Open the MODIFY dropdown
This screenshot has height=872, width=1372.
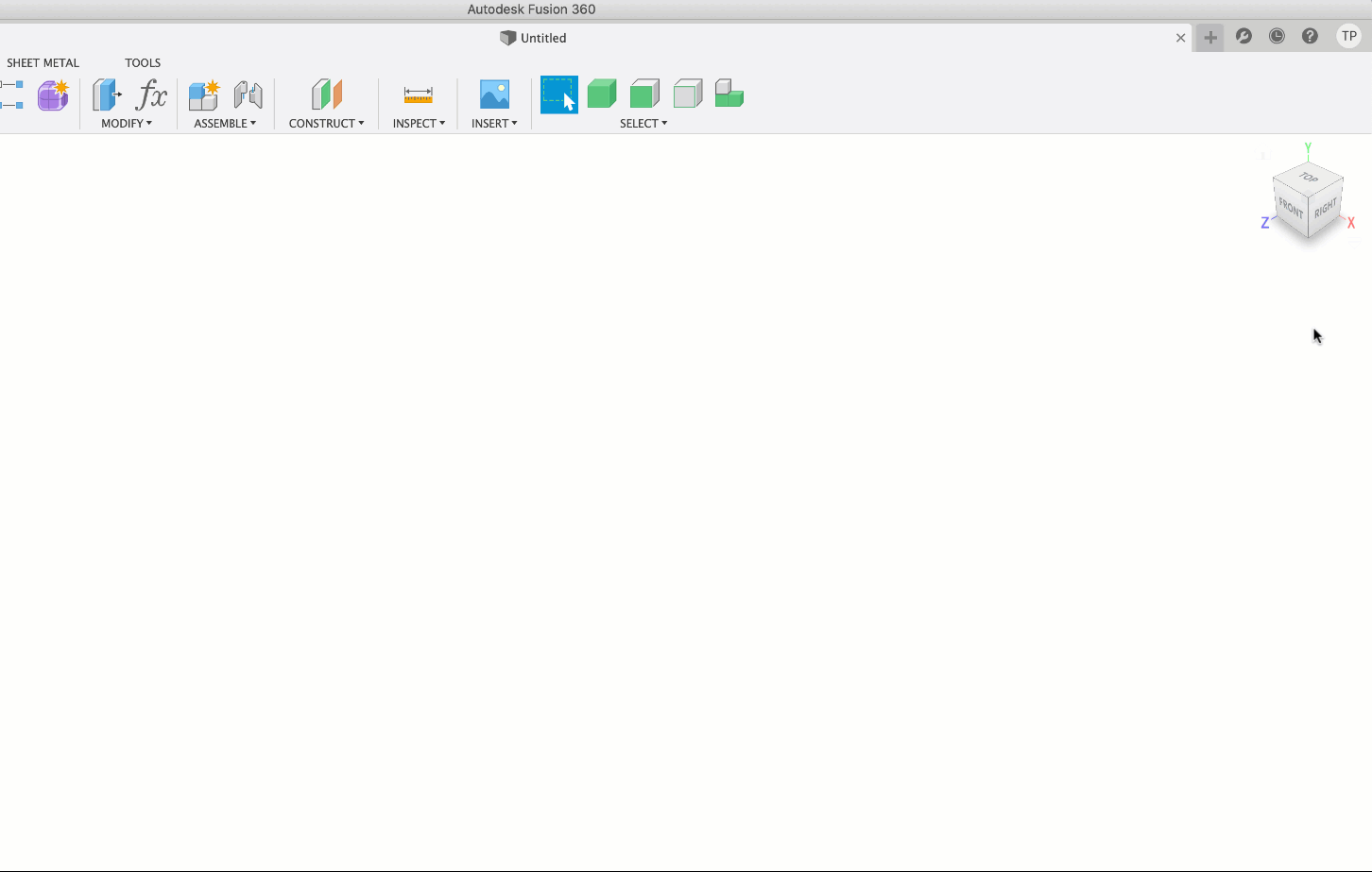128,123
